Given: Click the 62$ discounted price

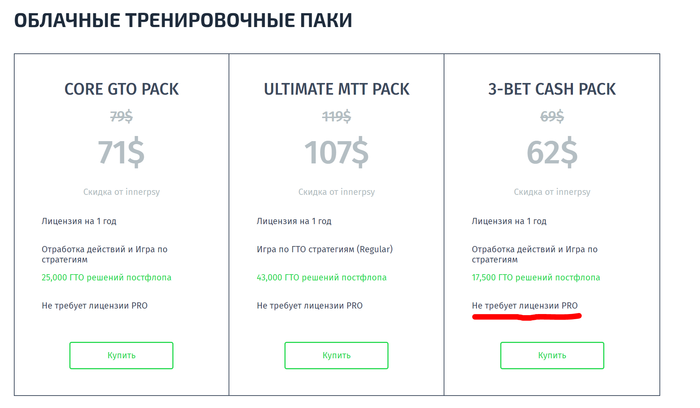Looking at the screenshot, I should (552, 152).
